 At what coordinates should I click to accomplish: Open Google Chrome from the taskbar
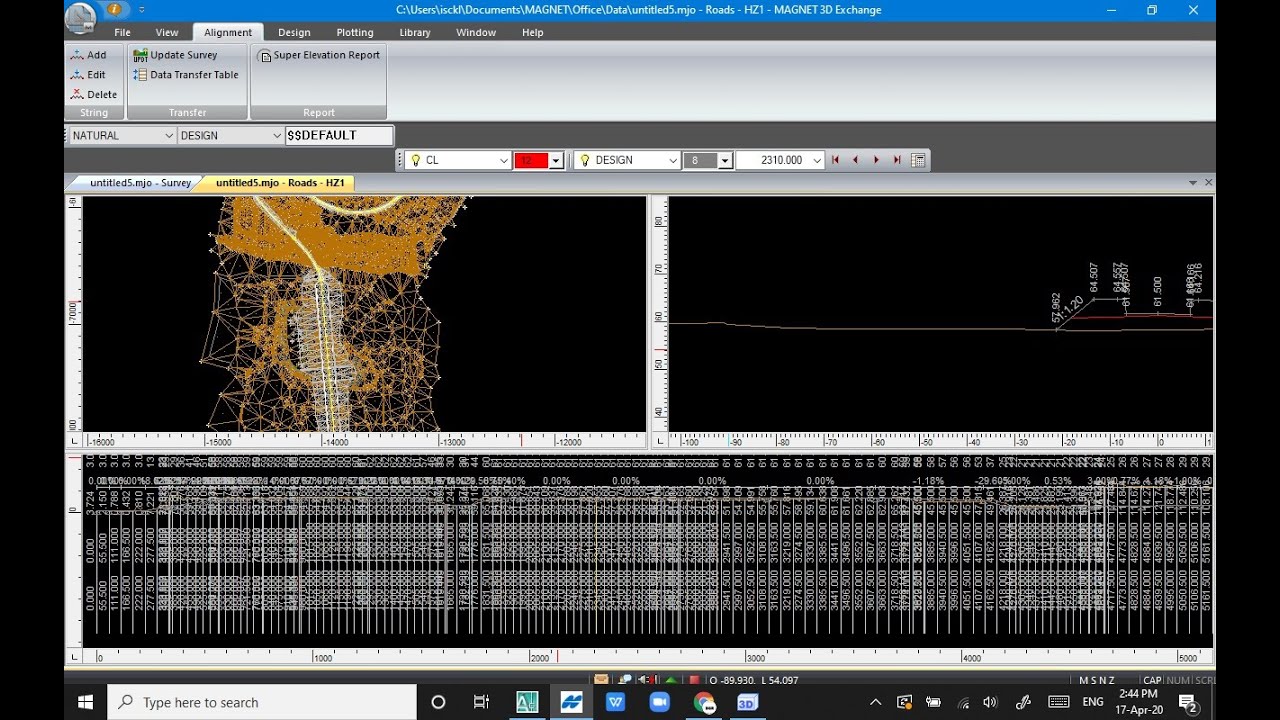pyautogui.click(x=704, y=702)
